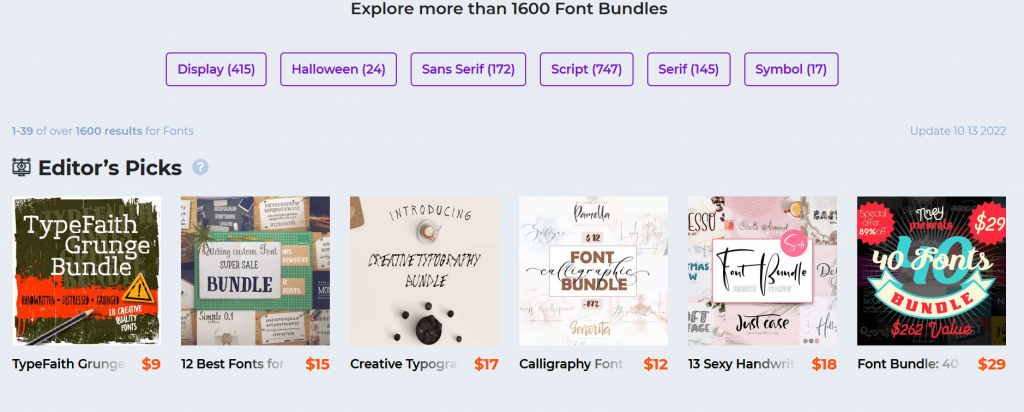Click the Editor's Picks help question icon
The image size is (1024, 412).
coord(200,167)
